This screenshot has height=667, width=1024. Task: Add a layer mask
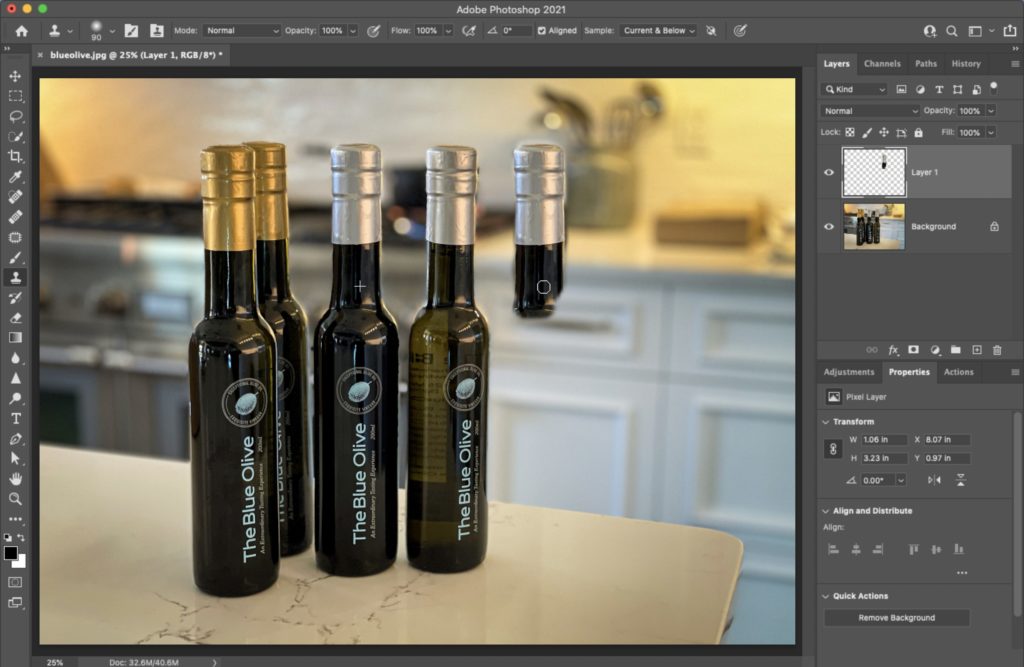914,350
